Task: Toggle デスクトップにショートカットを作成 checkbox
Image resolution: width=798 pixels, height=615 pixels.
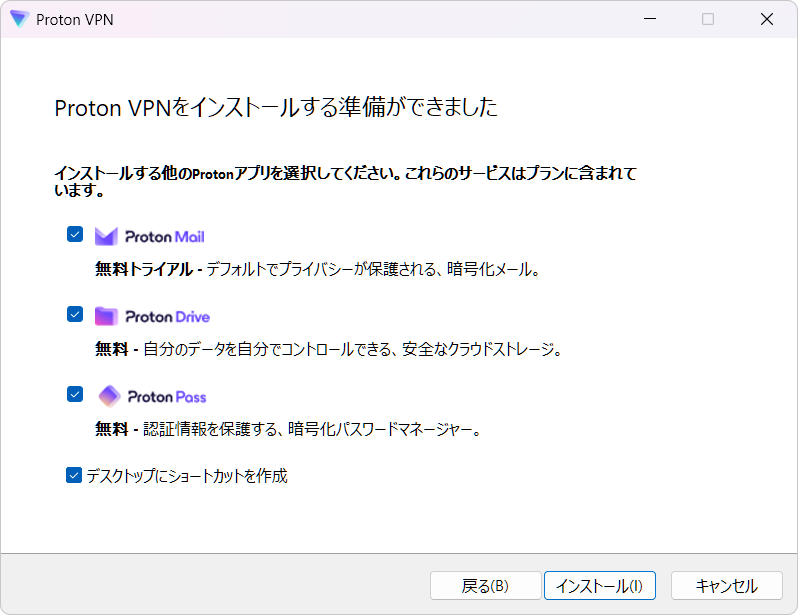Action: point(74,475)
